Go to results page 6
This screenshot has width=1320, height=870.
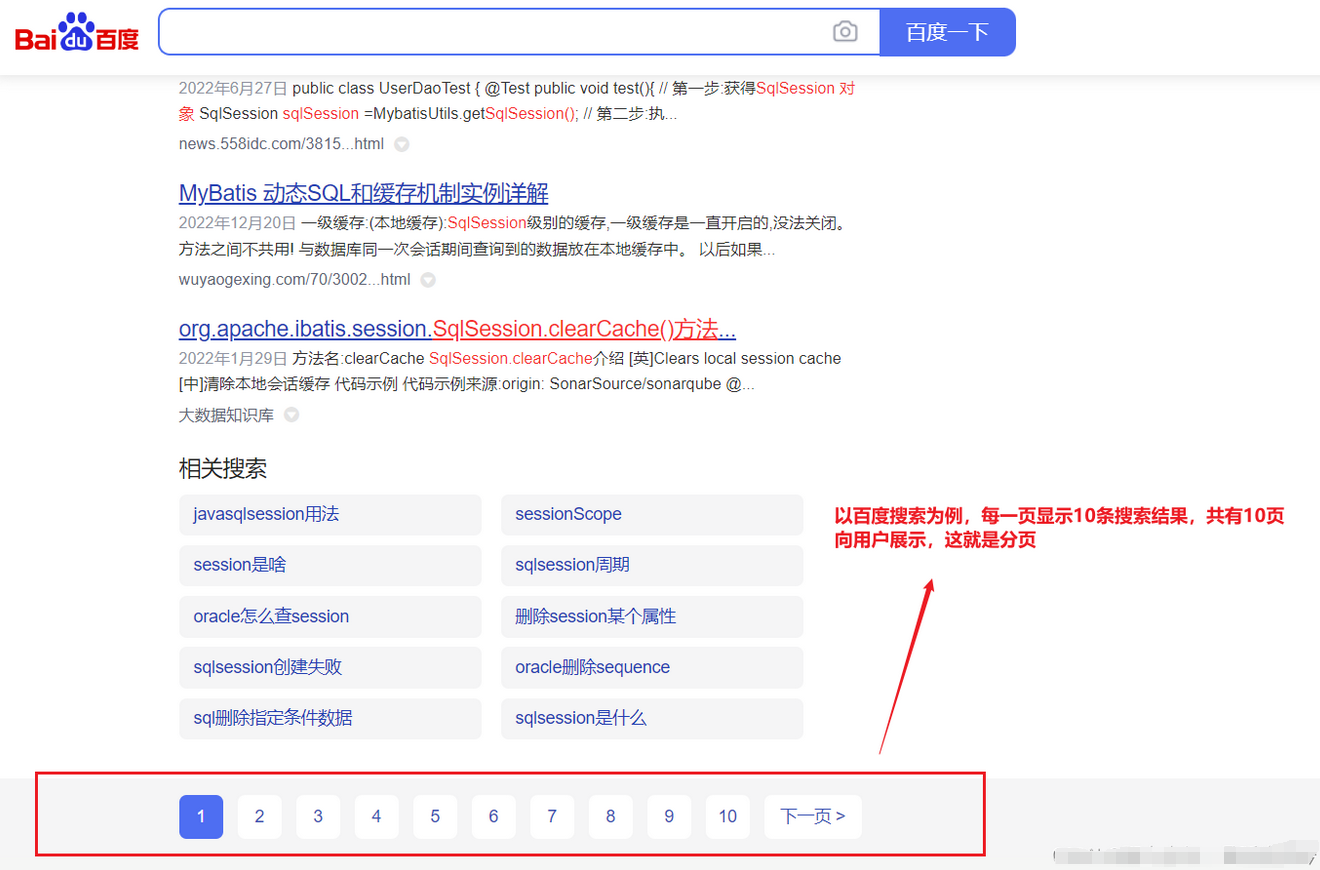pos(493,817)
